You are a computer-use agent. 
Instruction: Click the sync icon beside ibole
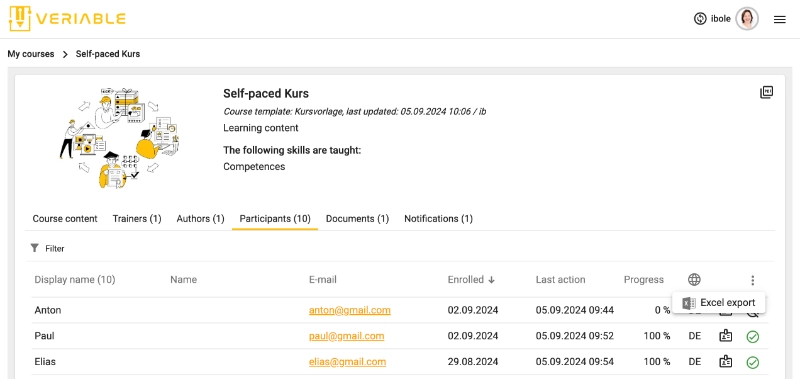(700, 19)
